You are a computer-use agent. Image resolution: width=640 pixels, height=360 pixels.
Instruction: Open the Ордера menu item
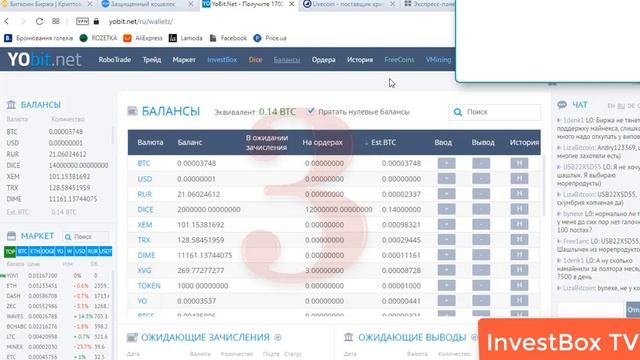(323, 60)
